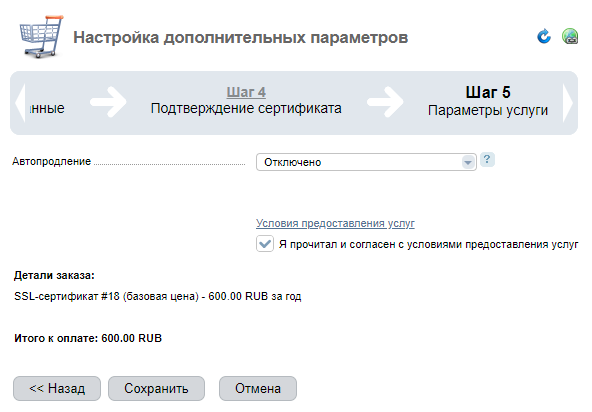This screenshot has width=592, height=412.
Task: Click white arrow between Шаг 4 and Шаг 5
Action: coord(385,102)
